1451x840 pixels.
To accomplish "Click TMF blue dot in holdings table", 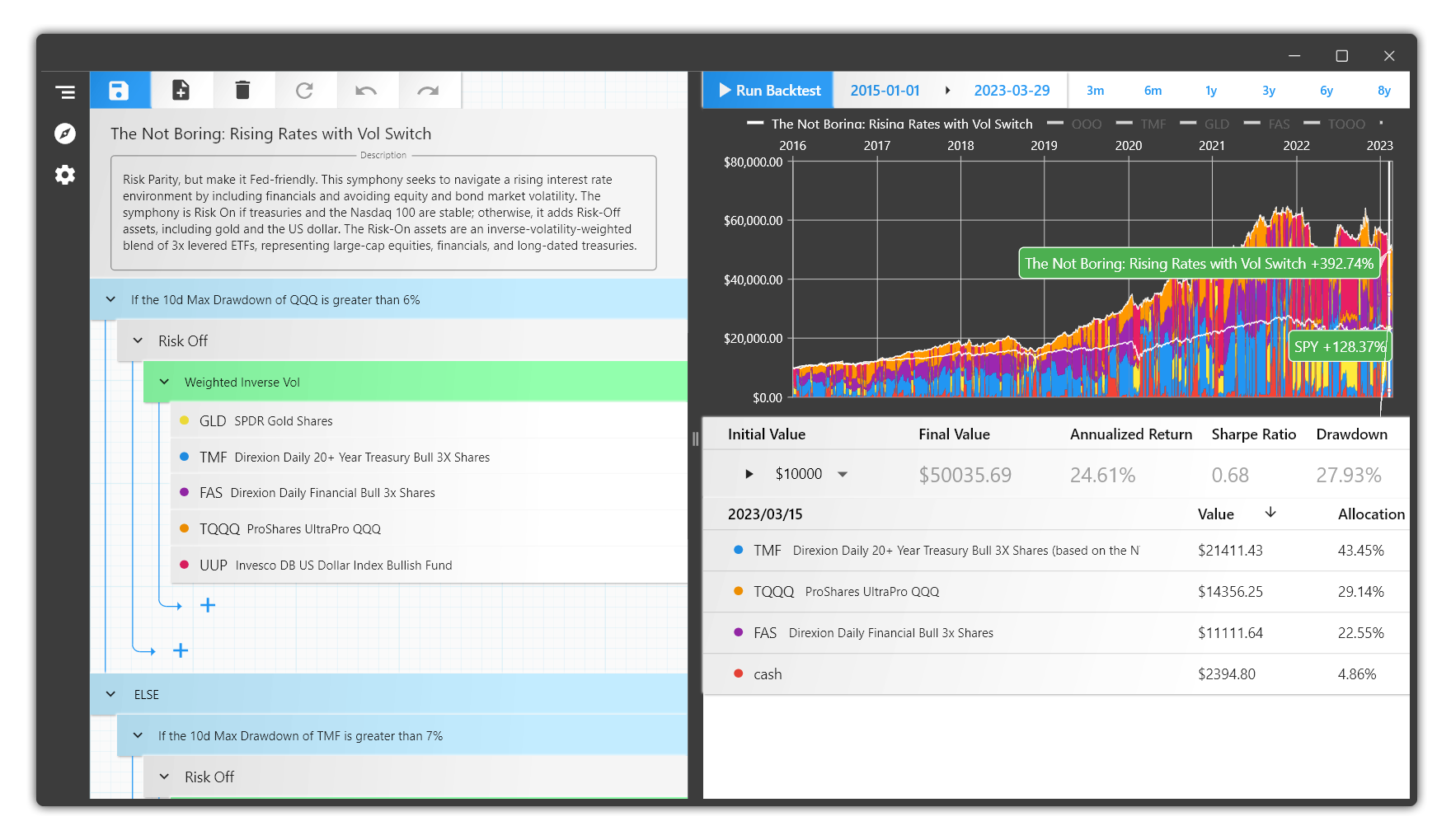I will coord(739,550).
